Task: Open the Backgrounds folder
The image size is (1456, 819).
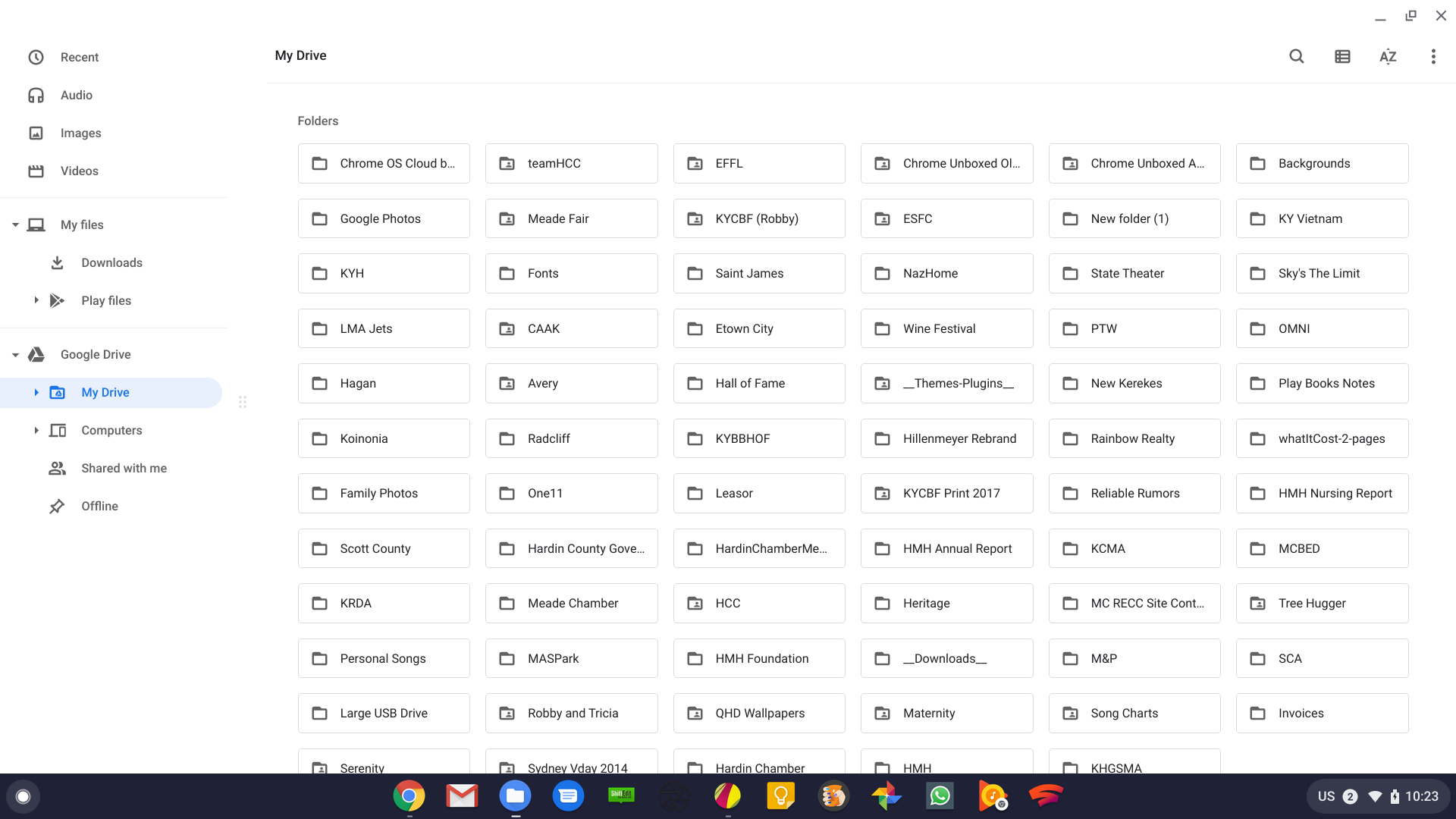Action: (1322, 163)
